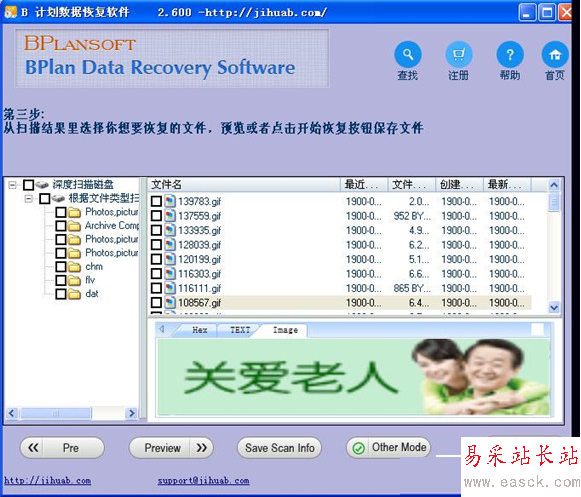The height and width of the screenshot is (497, 581).
Task: Click the 关爱老人 preview image
Action: point(354,377)
